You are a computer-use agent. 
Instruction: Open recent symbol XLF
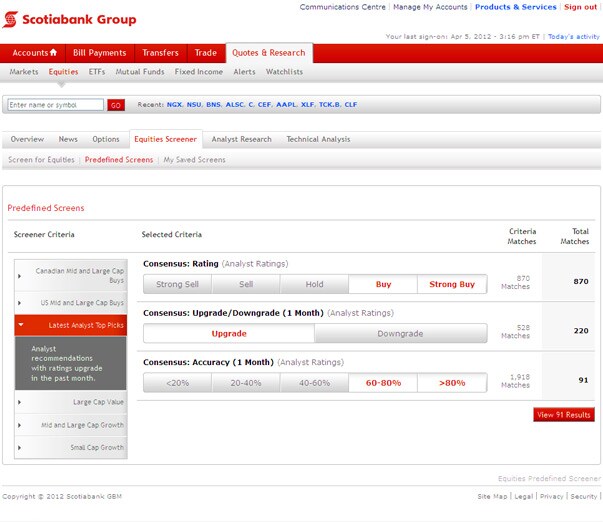pos(307,105)
